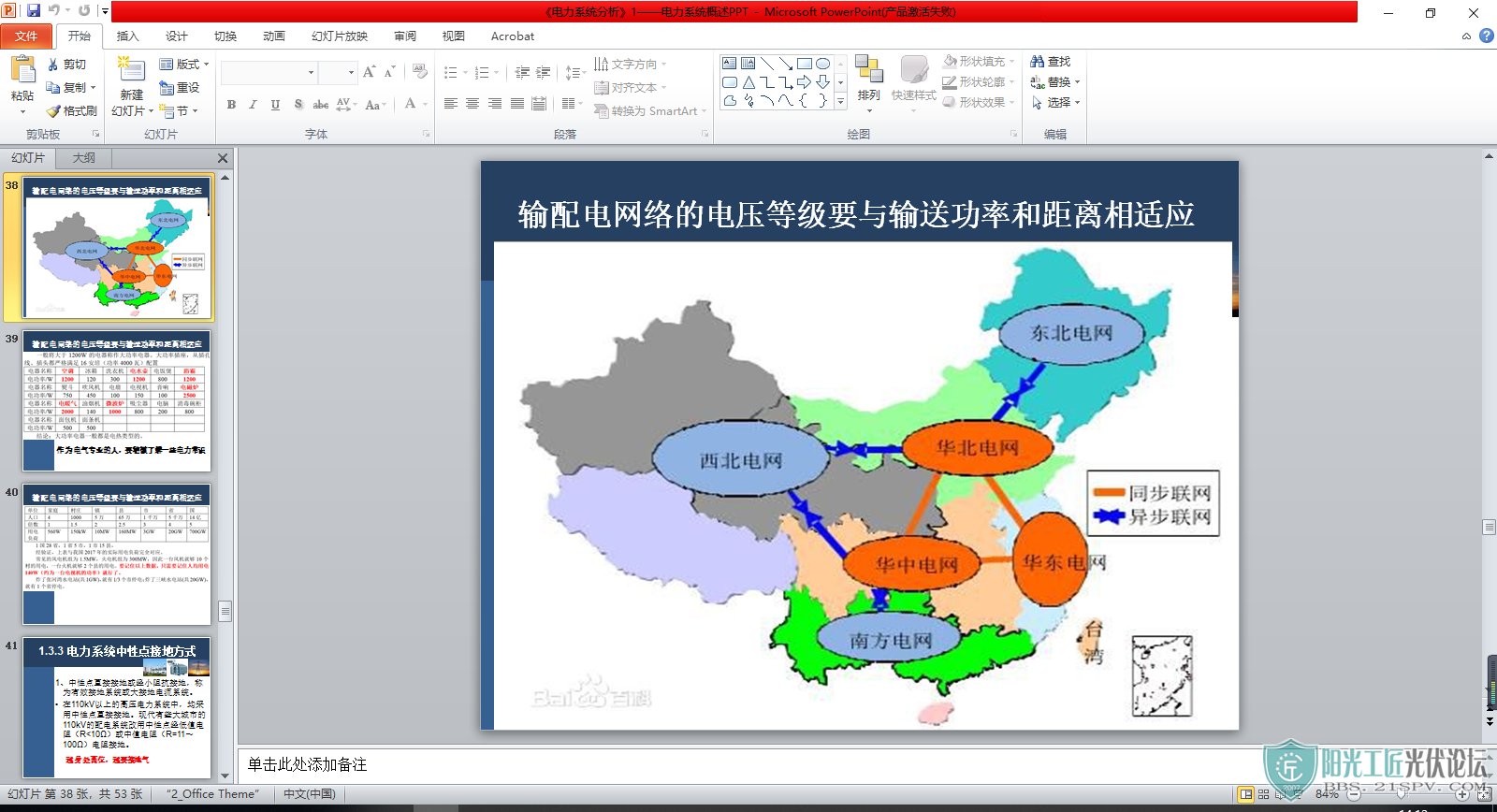The image size is (1497, 812).
Task: Toggle Underline formatting
Action: click(x=275, y=105)
